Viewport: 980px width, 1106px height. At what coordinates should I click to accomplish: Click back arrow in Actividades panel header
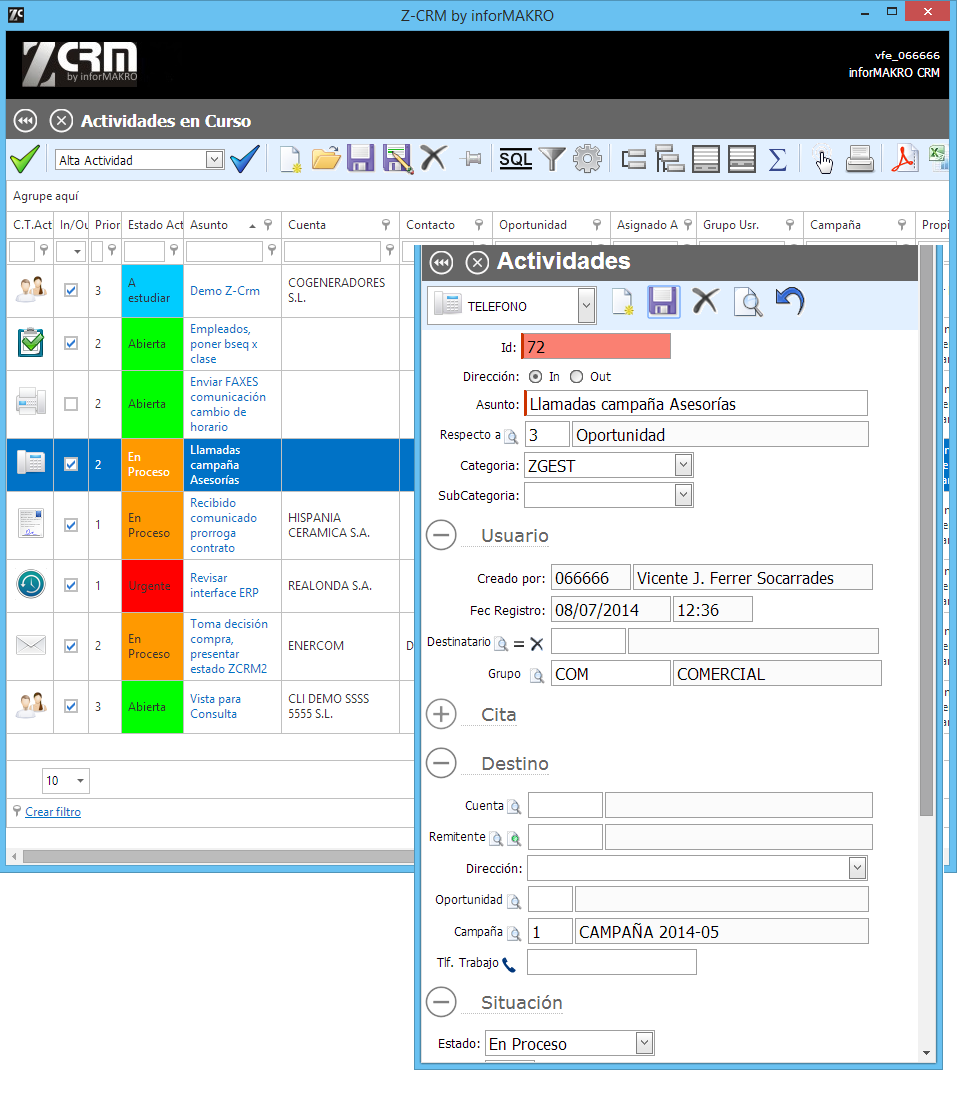point(442,262)
